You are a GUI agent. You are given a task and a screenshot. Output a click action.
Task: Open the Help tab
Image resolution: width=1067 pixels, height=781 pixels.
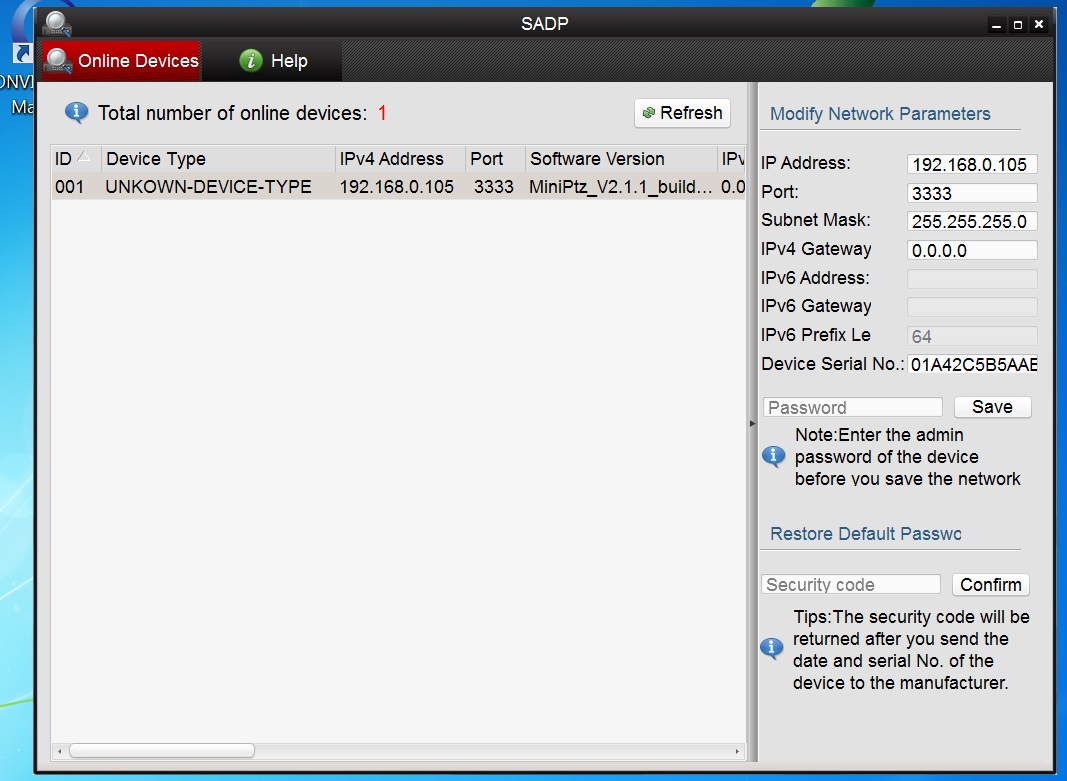tap(273, 61)
